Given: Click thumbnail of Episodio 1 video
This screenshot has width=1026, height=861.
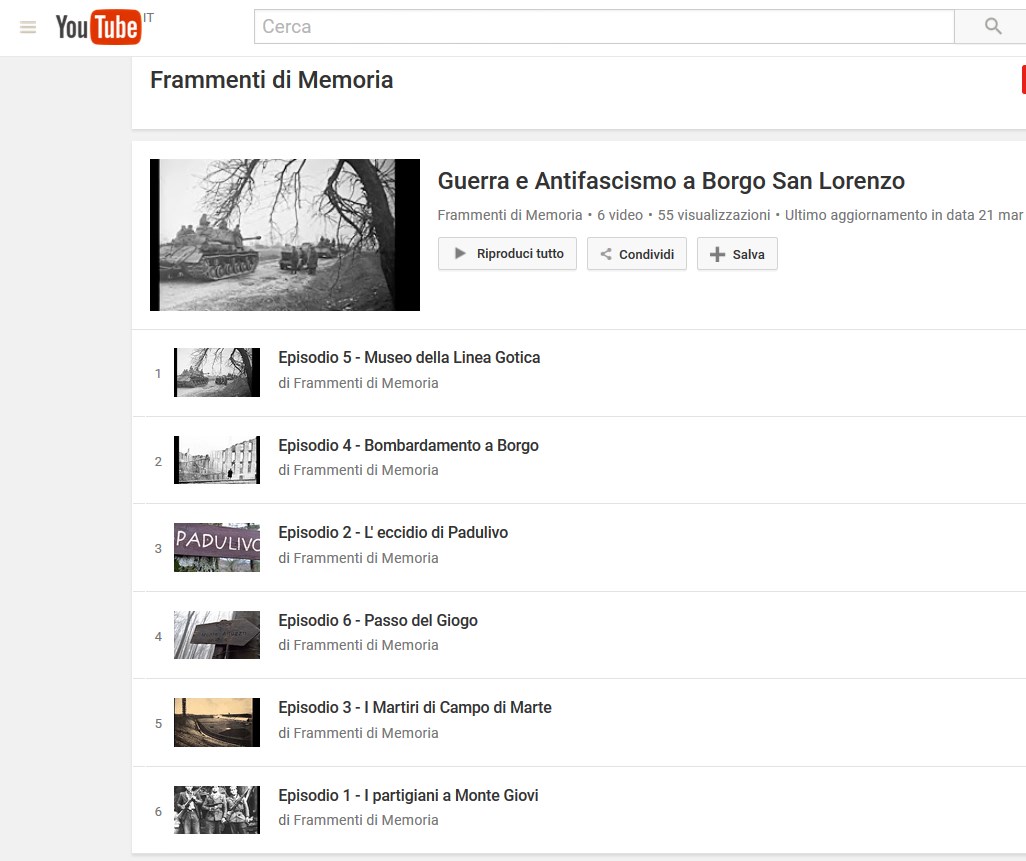Looking at the screenshot, I should [217, 810].
